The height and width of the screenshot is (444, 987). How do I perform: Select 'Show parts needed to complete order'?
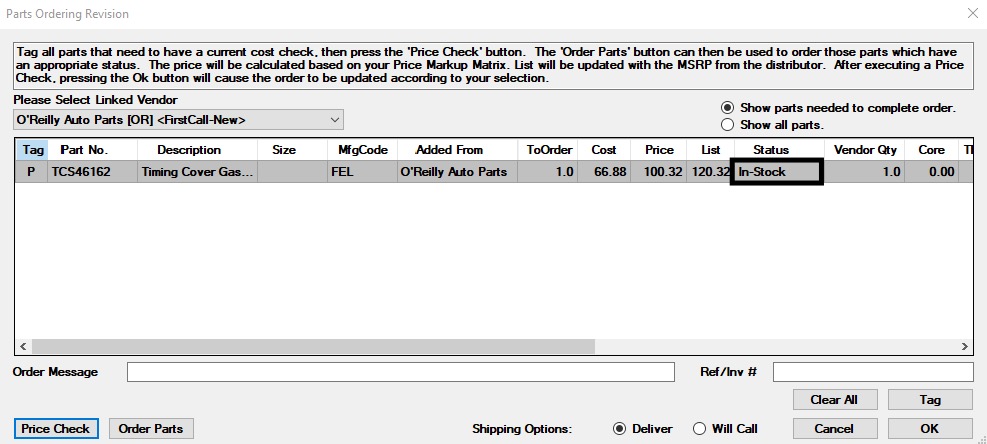pyautogui.click(x=728, y=108)
